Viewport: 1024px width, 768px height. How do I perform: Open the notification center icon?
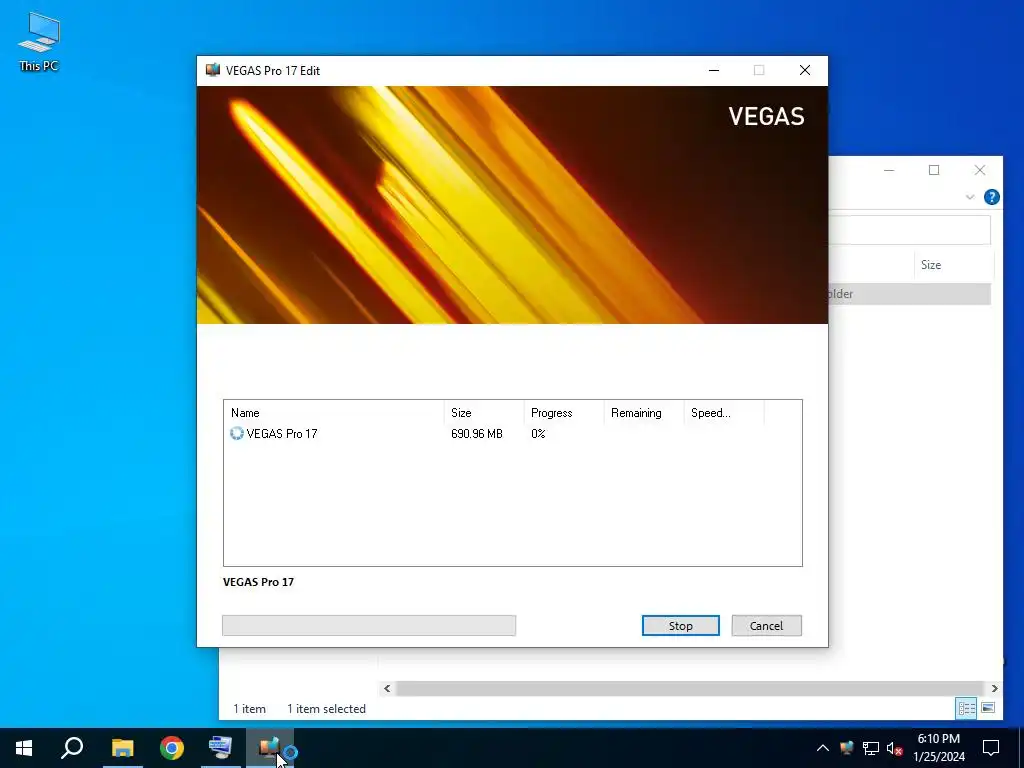tap(991, 748)
